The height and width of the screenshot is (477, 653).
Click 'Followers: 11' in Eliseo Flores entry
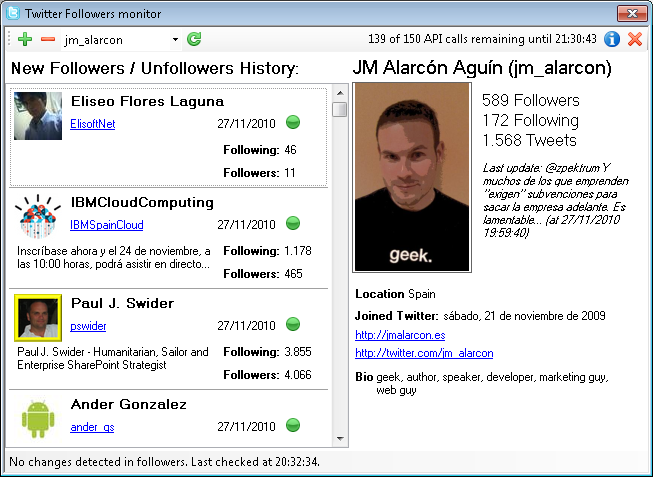[259, 173]
